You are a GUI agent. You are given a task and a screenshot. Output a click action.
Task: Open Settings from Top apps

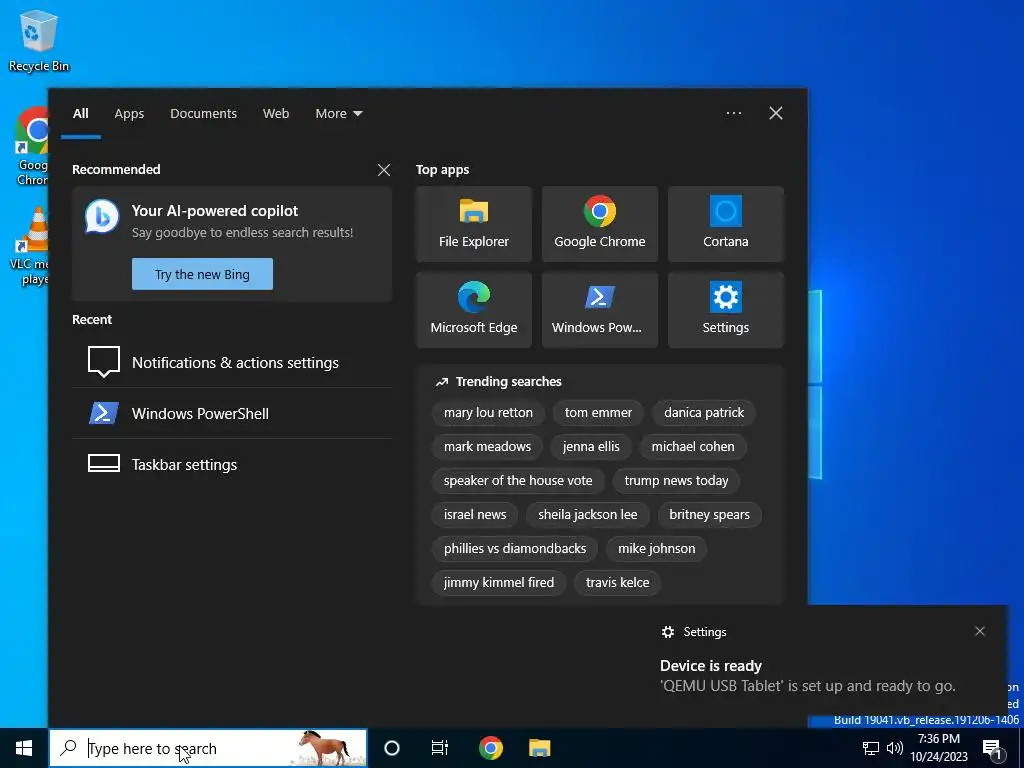(x=726, y=310)
